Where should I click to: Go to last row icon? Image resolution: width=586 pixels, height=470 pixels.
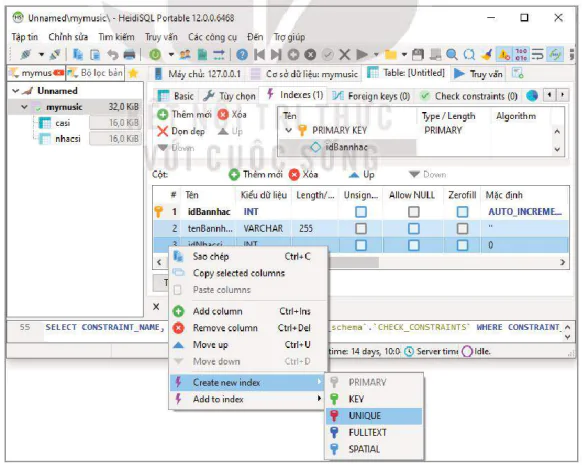276,55
